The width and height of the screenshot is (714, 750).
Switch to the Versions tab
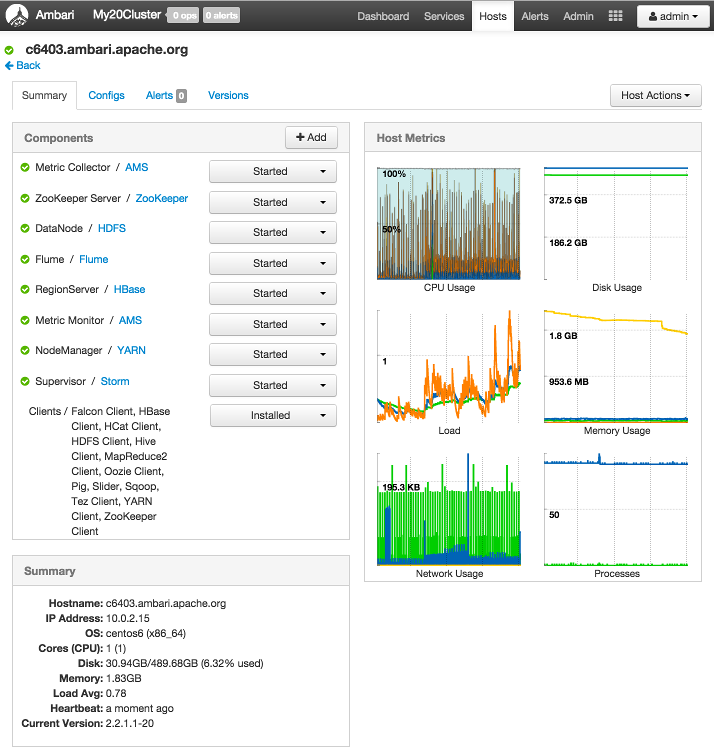click(228, 95)
